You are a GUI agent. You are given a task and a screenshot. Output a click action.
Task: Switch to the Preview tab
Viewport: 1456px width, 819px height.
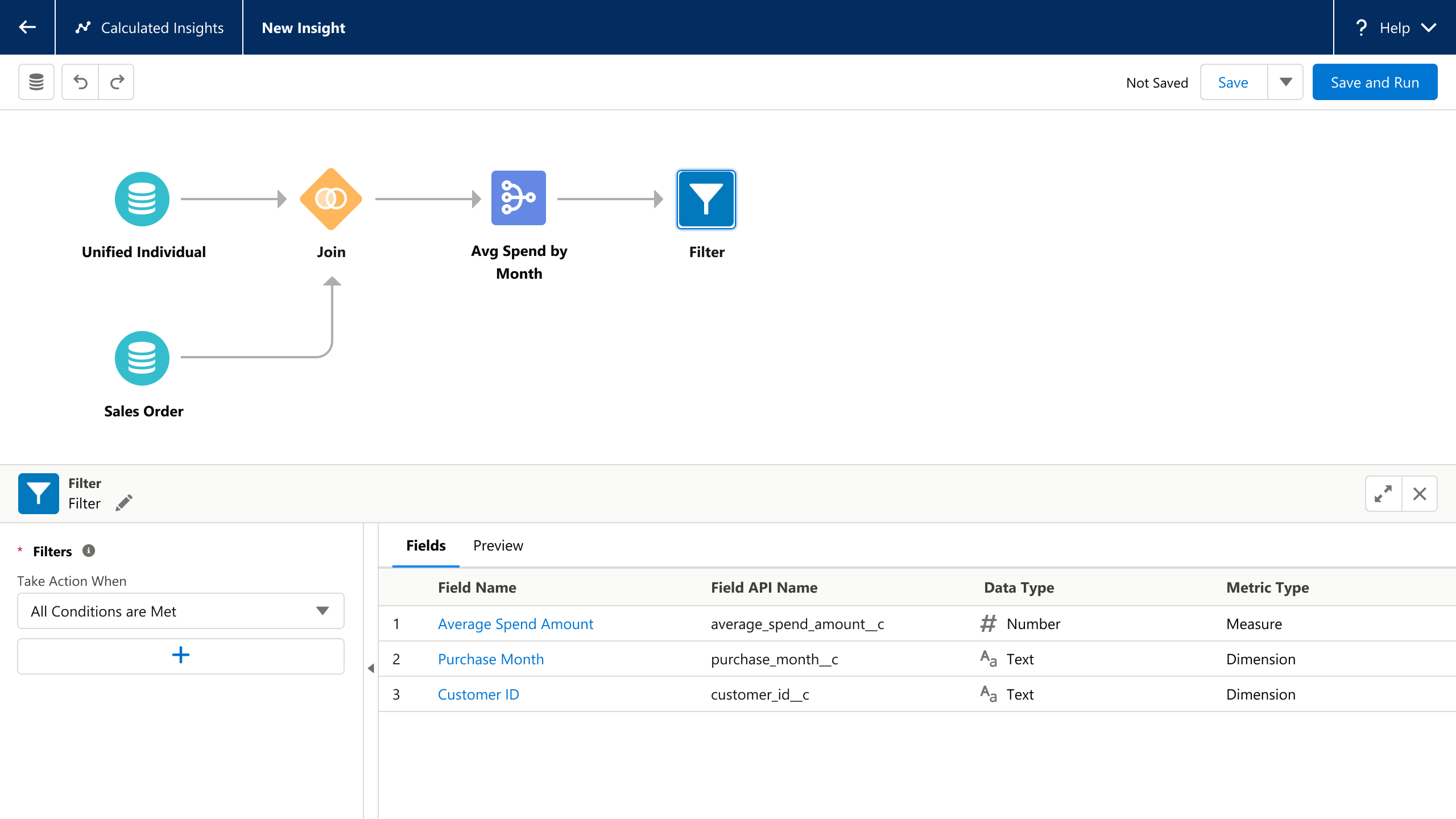(x=498, y=545)
